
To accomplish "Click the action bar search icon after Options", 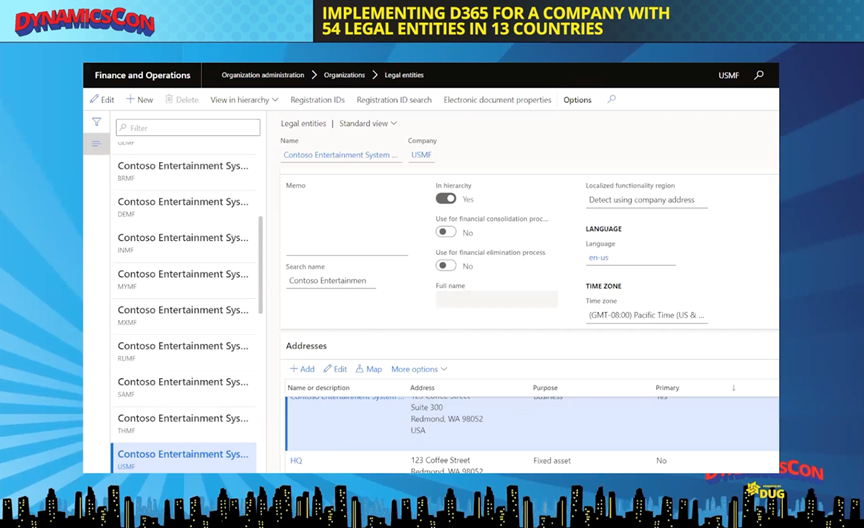I will (x=612, y=100).
